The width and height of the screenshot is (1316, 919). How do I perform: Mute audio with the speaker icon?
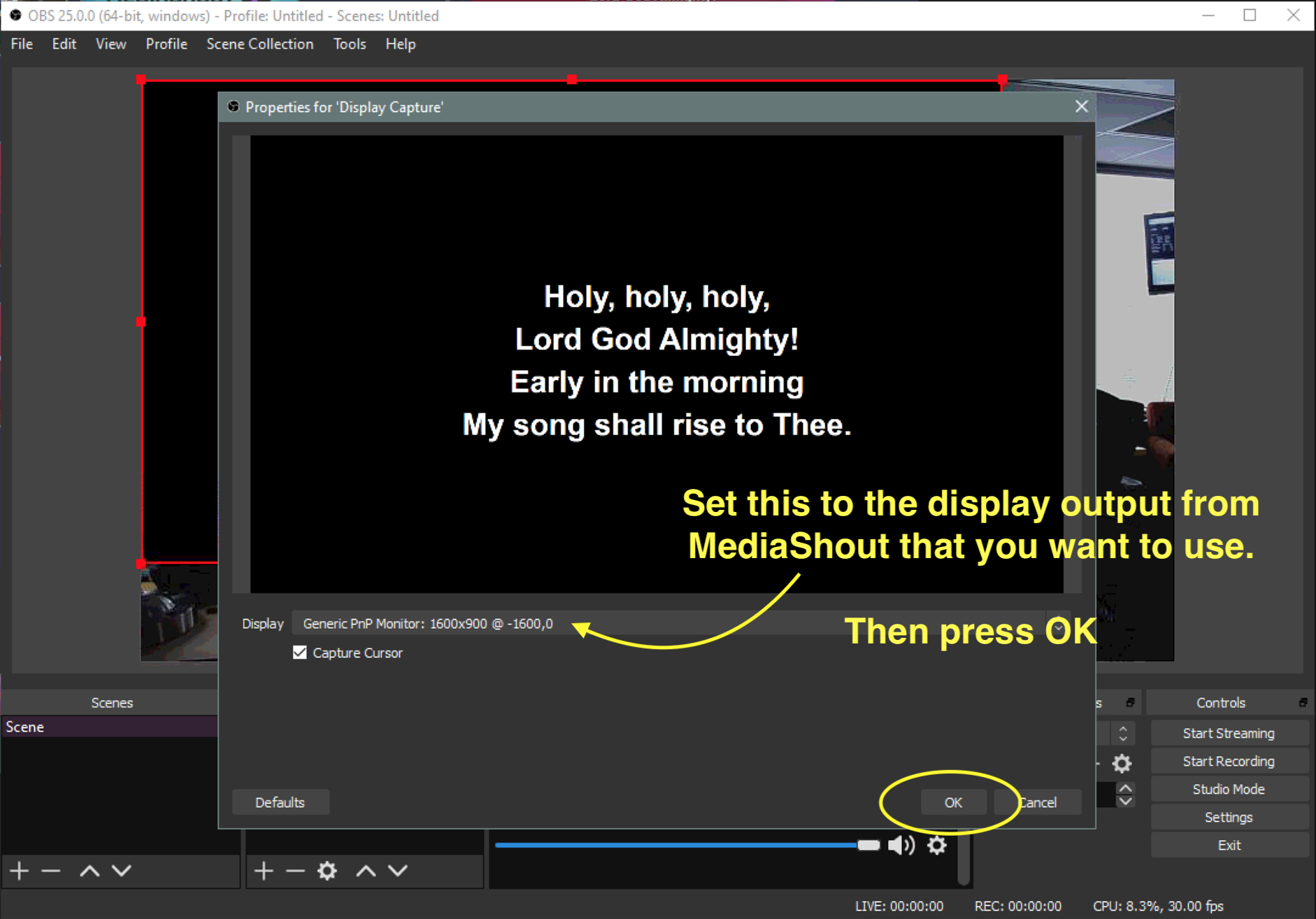[x=901, y=846]
